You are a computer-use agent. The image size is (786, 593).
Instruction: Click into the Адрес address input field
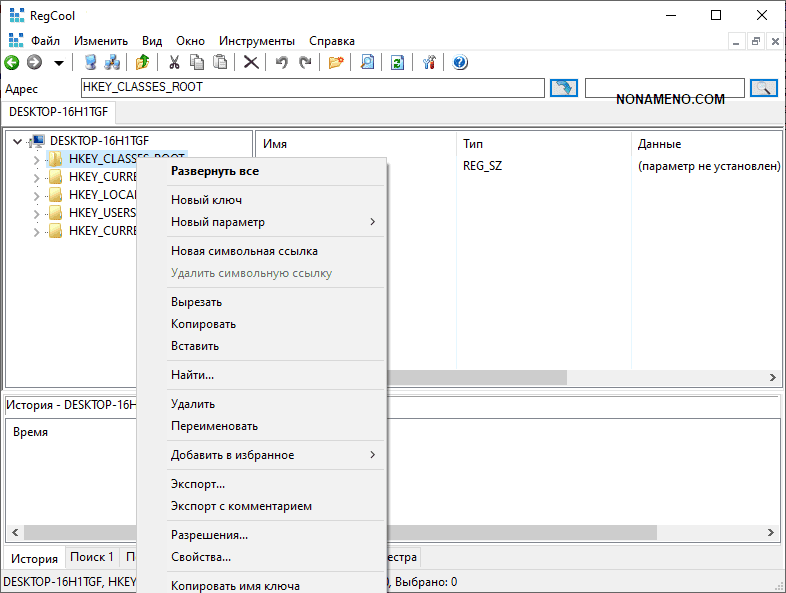tap(310, 88)
